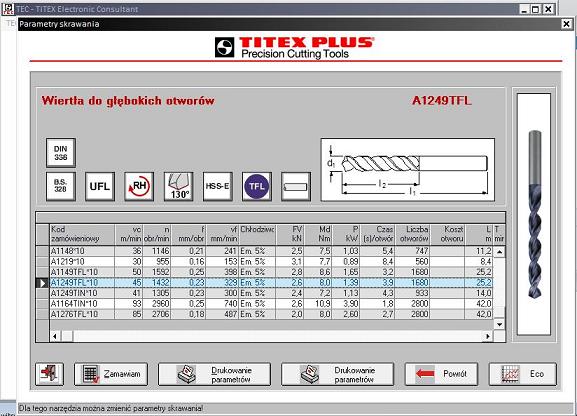Click the A1249TFL red product code heading
Screen dimensions: 577x416
[x=441, y=101]
